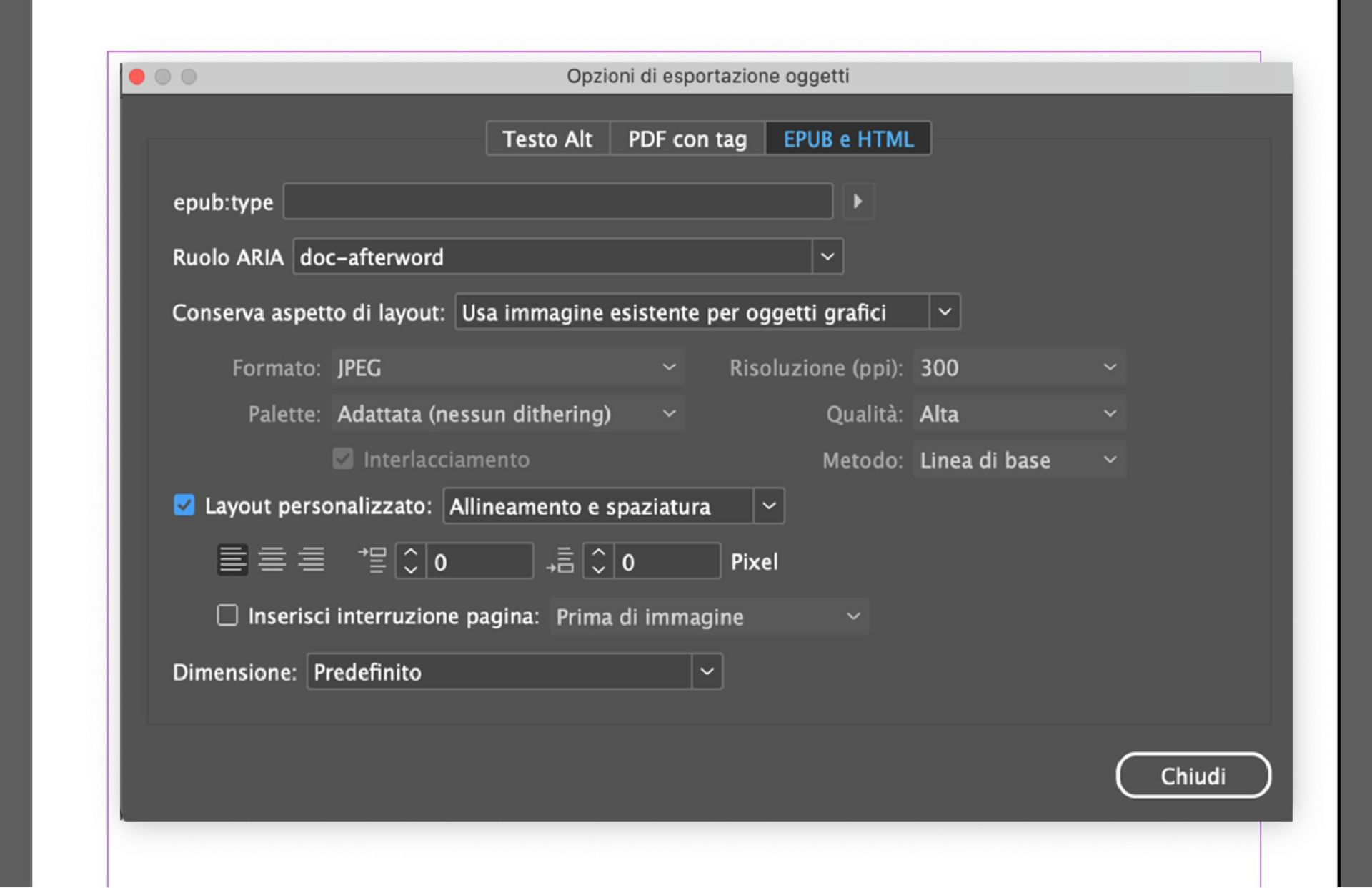Click the space after image icon

(x=562, y=560)
